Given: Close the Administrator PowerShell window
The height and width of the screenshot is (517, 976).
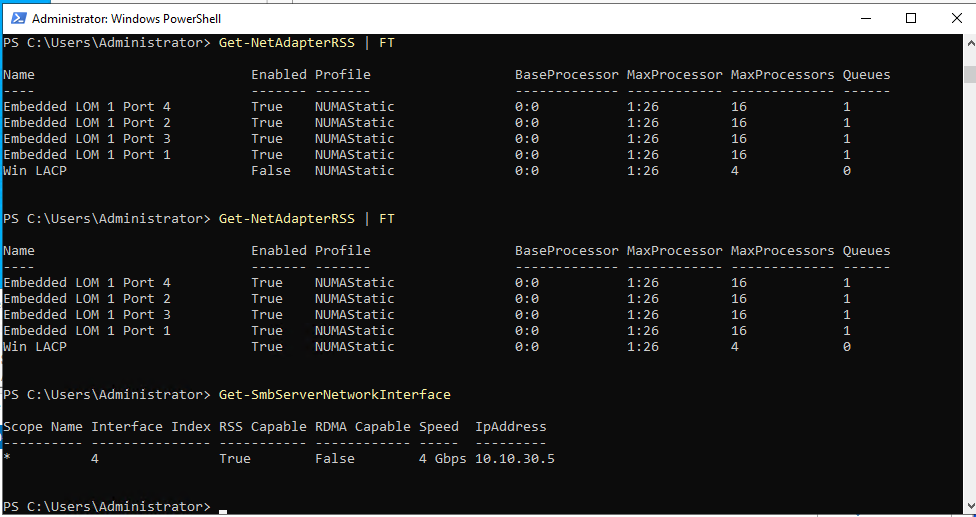Looking at the screenshot, I should tap(957, 19).
